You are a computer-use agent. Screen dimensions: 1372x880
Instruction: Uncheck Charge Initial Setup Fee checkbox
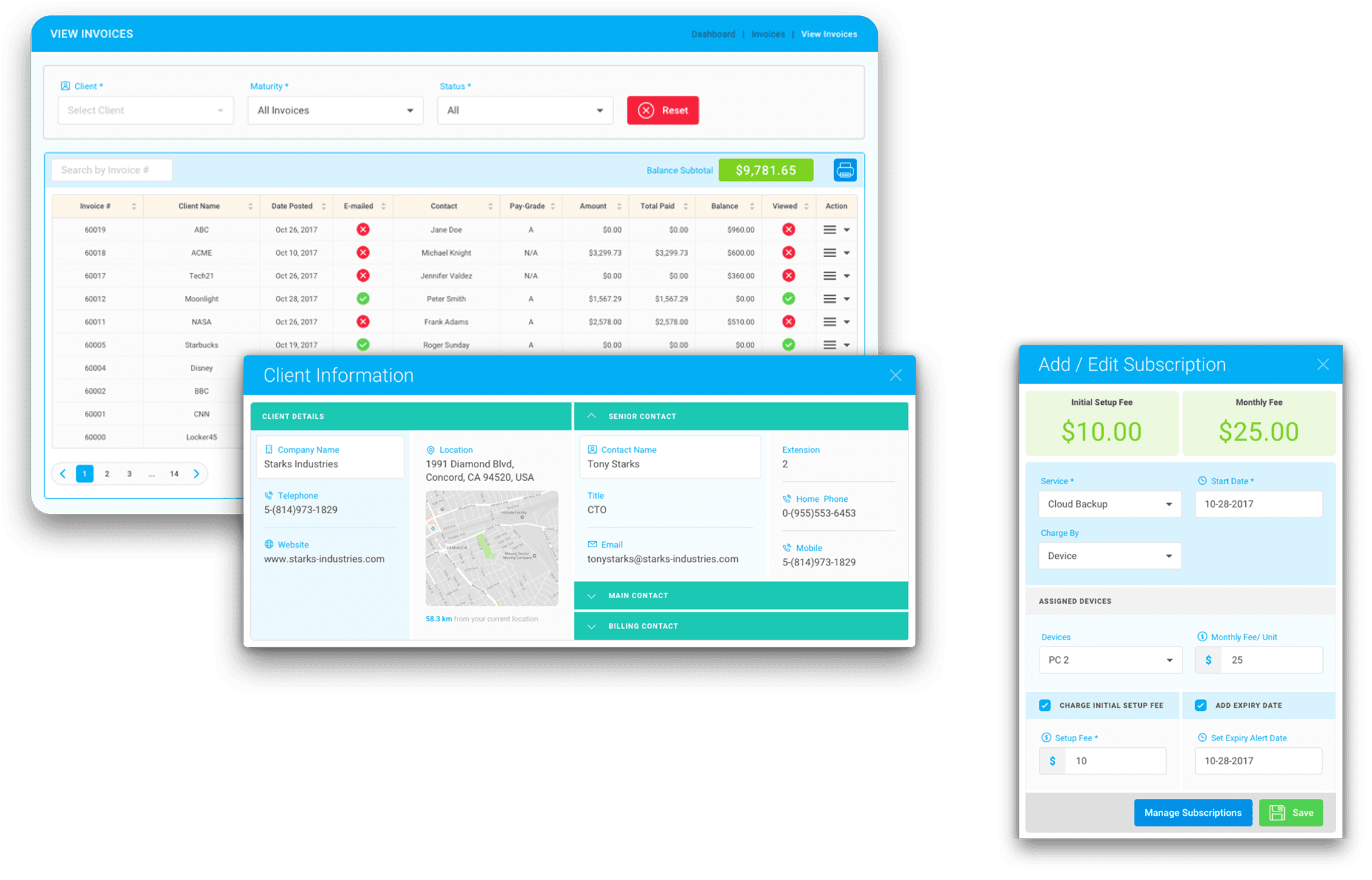[1045, 705]
